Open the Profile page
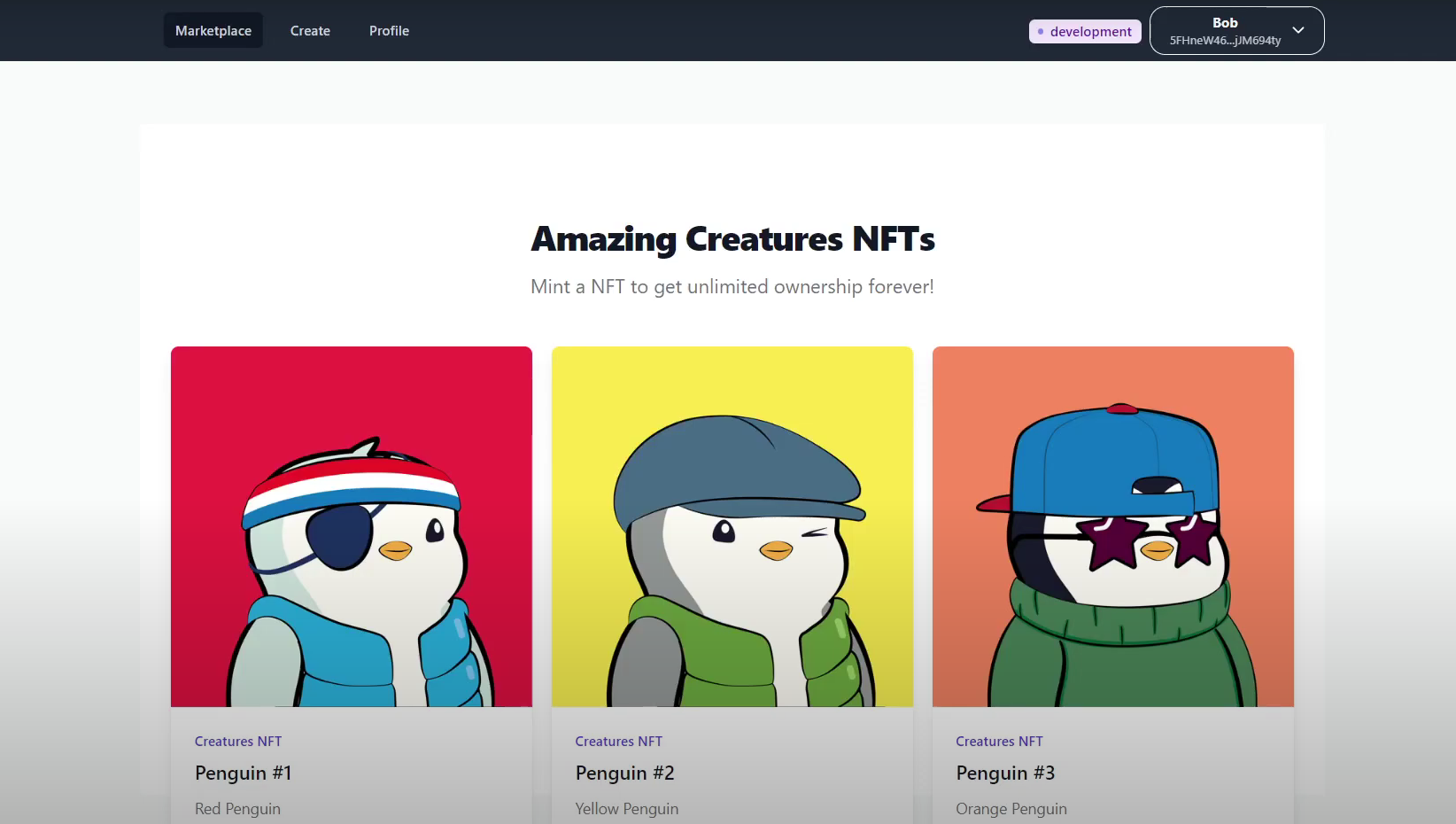1456x824 pixels. [x=389, y=31]
